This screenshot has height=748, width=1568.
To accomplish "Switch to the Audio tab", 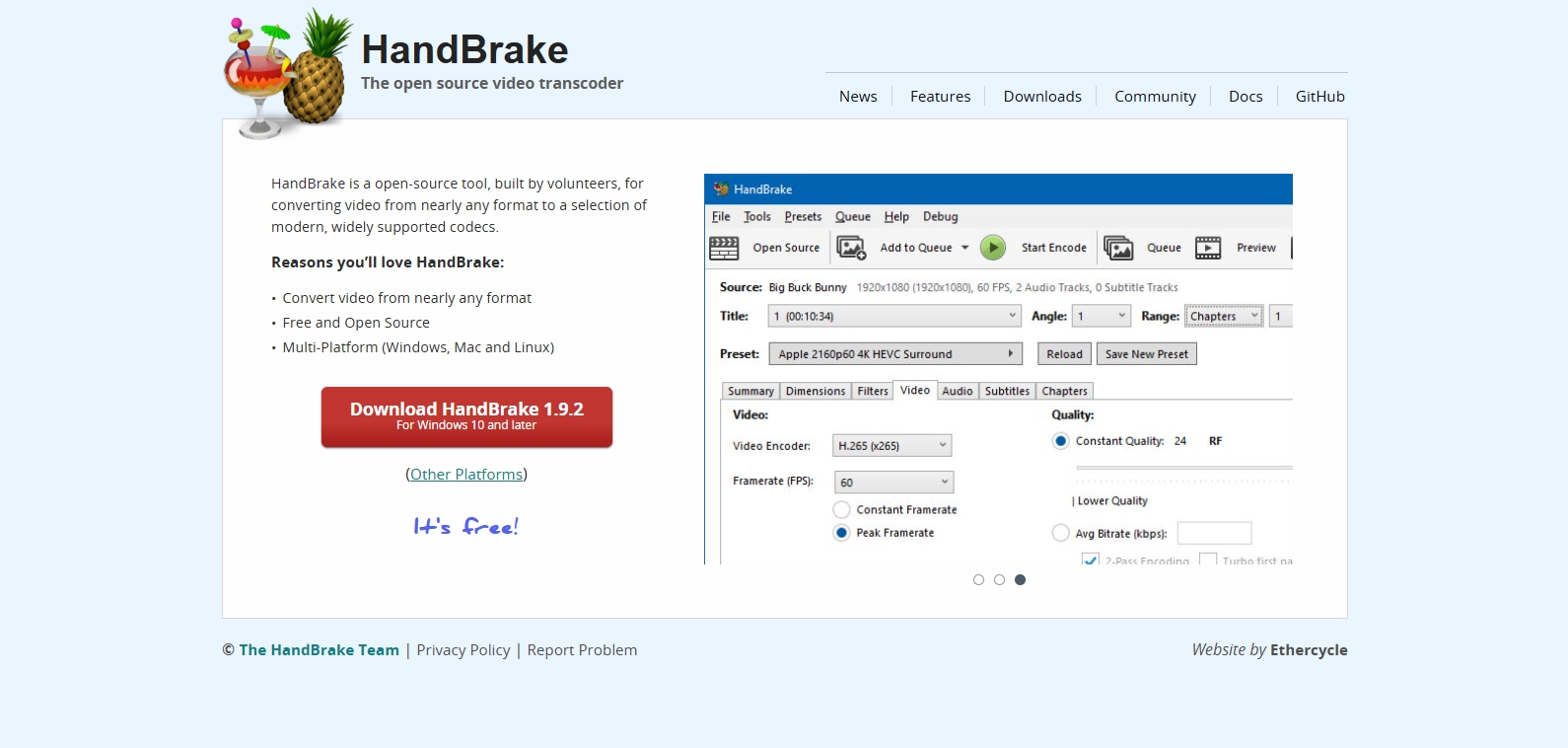I will (x=958, y=392).
